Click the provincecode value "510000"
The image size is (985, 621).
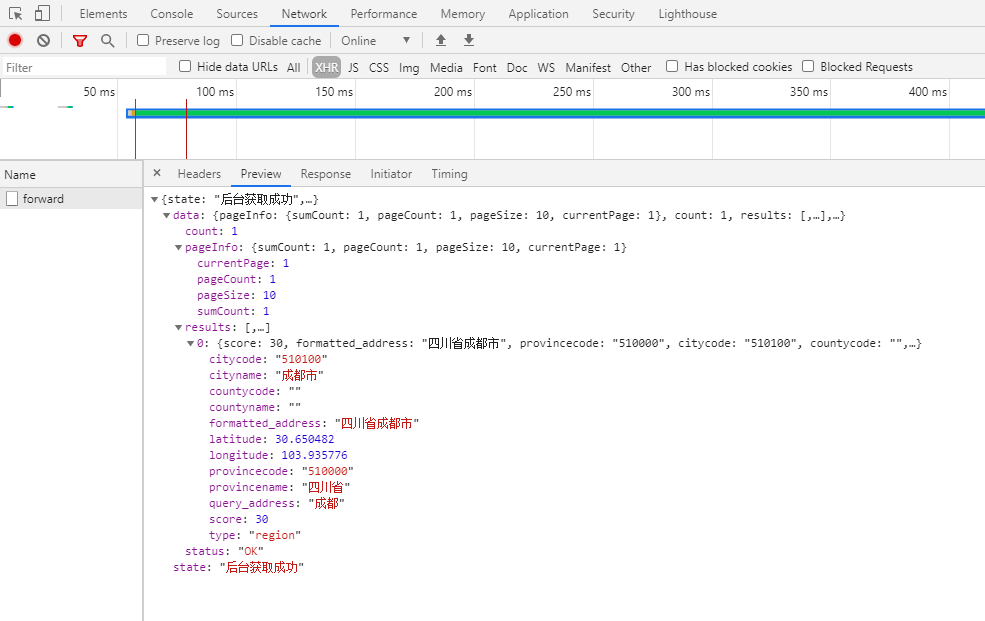(x=327, y=472)
